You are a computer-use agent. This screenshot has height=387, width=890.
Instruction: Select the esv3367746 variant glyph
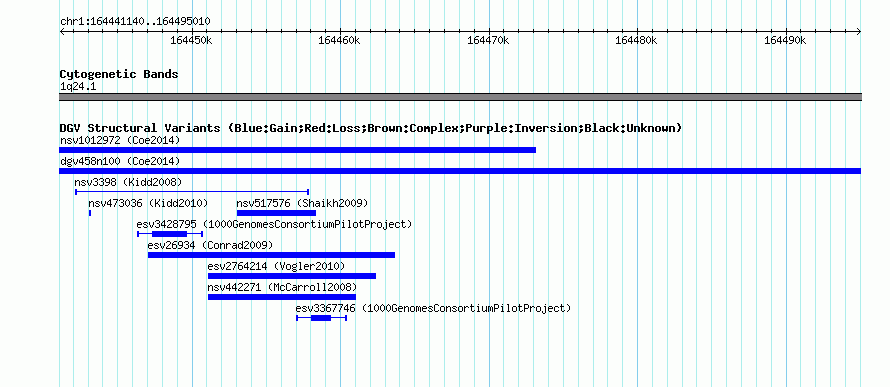coord(321,318)
